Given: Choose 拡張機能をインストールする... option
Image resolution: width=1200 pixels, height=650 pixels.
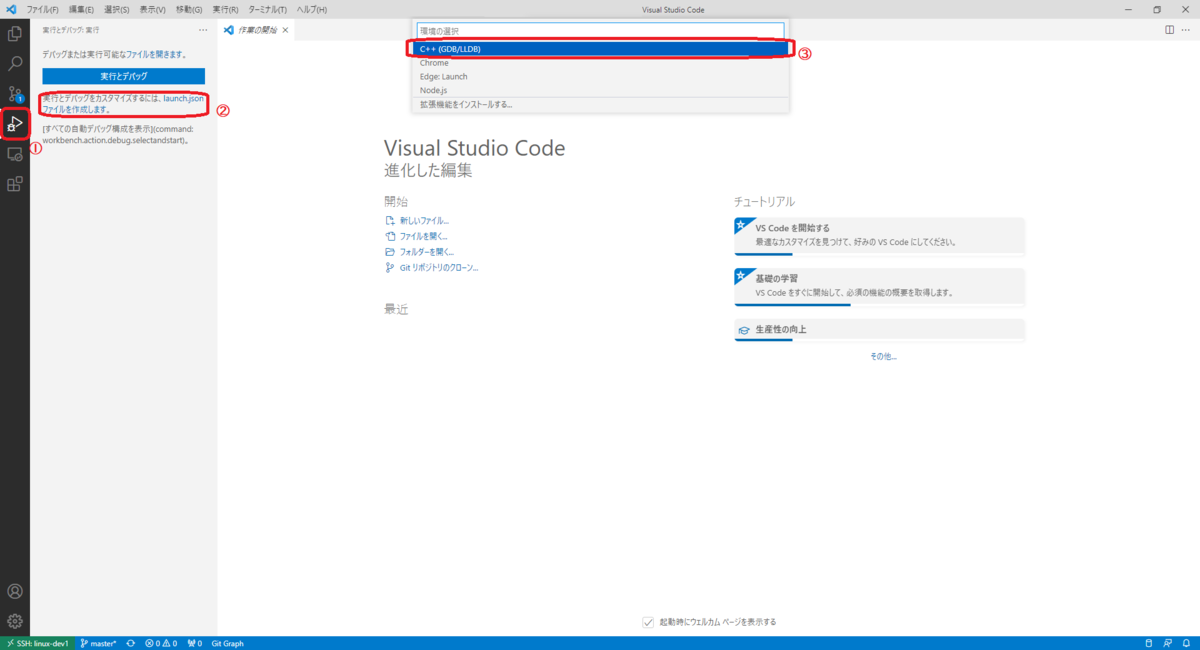Looking at the screenshot, I should [x=600, y=104].
